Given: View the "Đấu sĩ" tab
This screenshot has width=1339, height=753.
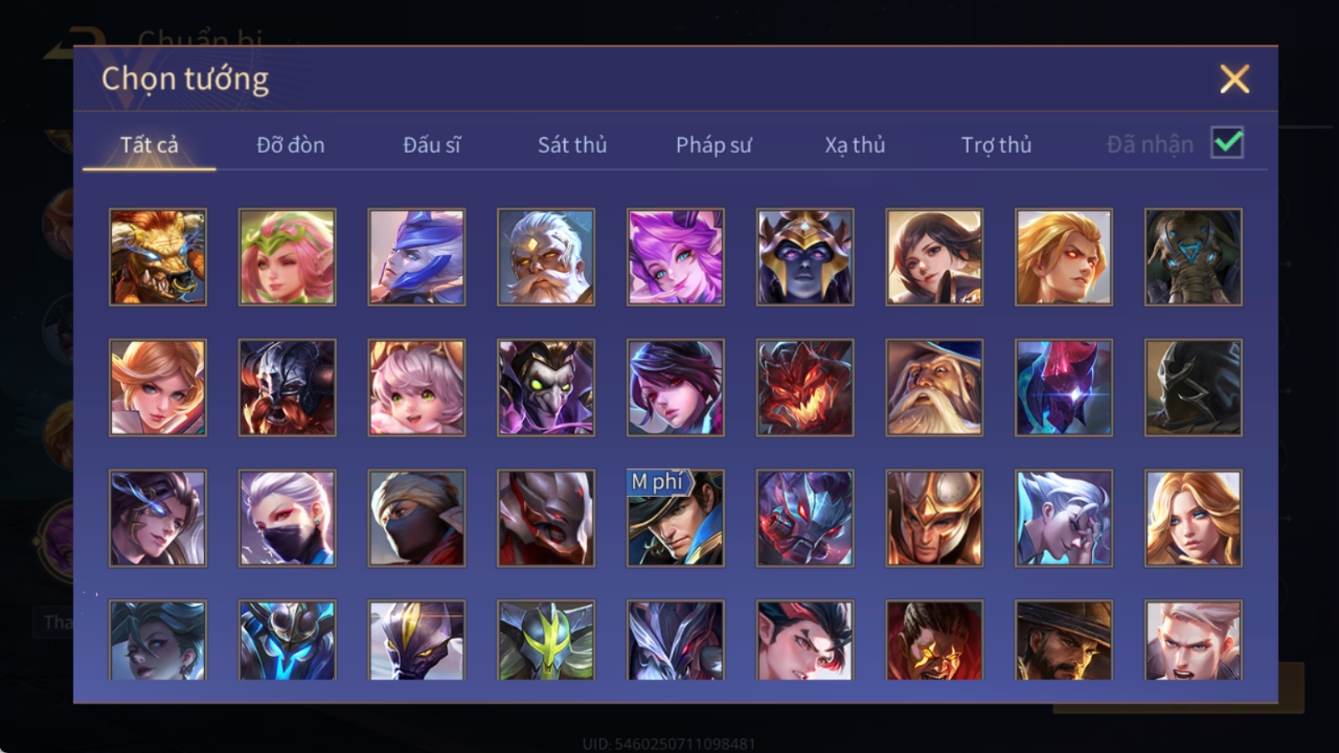Looking at the screenshot, I should [432, 145].
